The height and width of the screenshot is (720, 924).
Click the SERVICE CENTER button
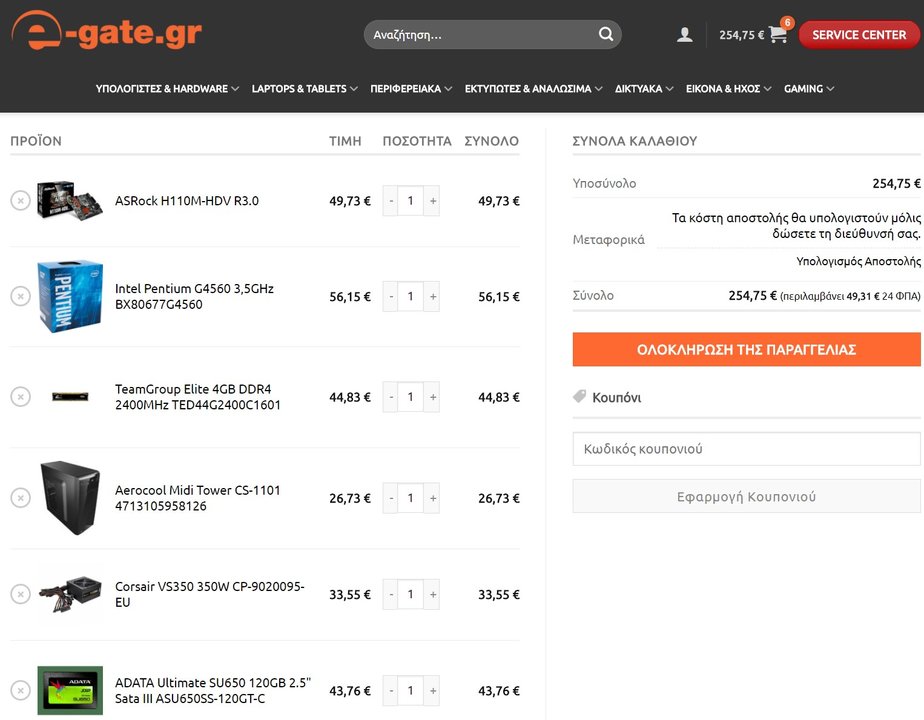coord(859,35)
